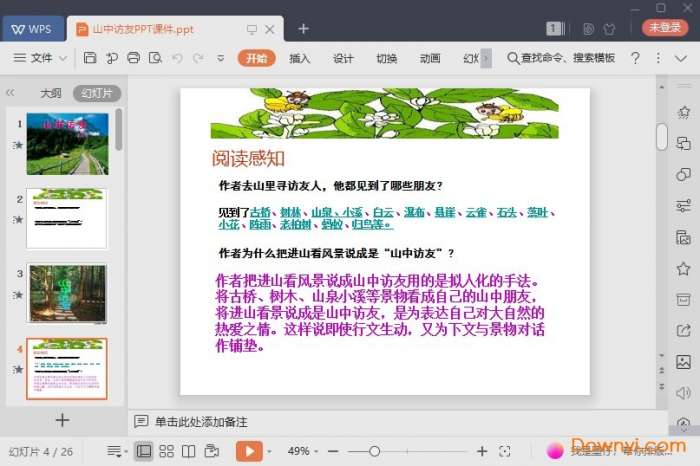This screenshot has height=466, width=700.
Task: Open the 文件 menu
Action: 33,58
